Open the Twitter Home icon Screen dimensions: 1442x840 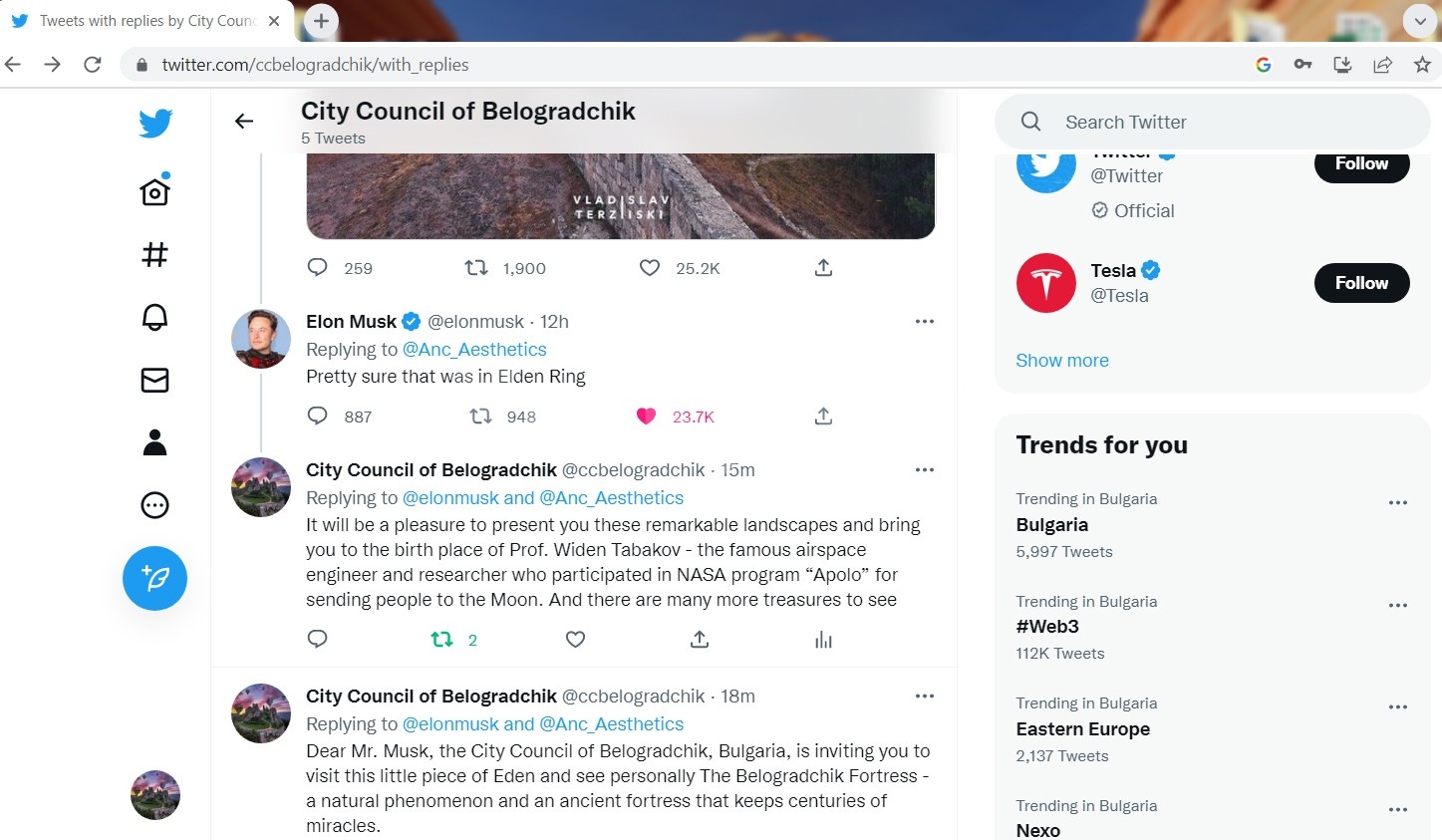(155, 189)
